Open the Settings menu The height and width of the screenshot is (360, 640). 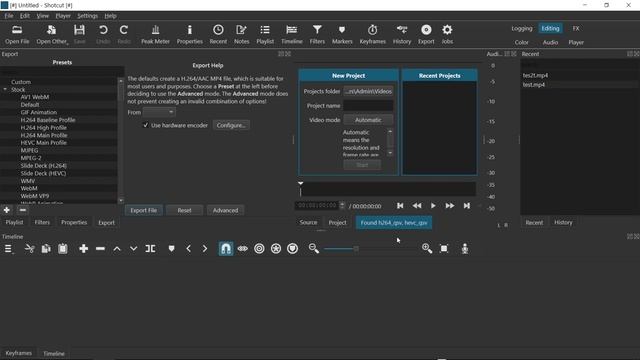[x=87, y=16]
